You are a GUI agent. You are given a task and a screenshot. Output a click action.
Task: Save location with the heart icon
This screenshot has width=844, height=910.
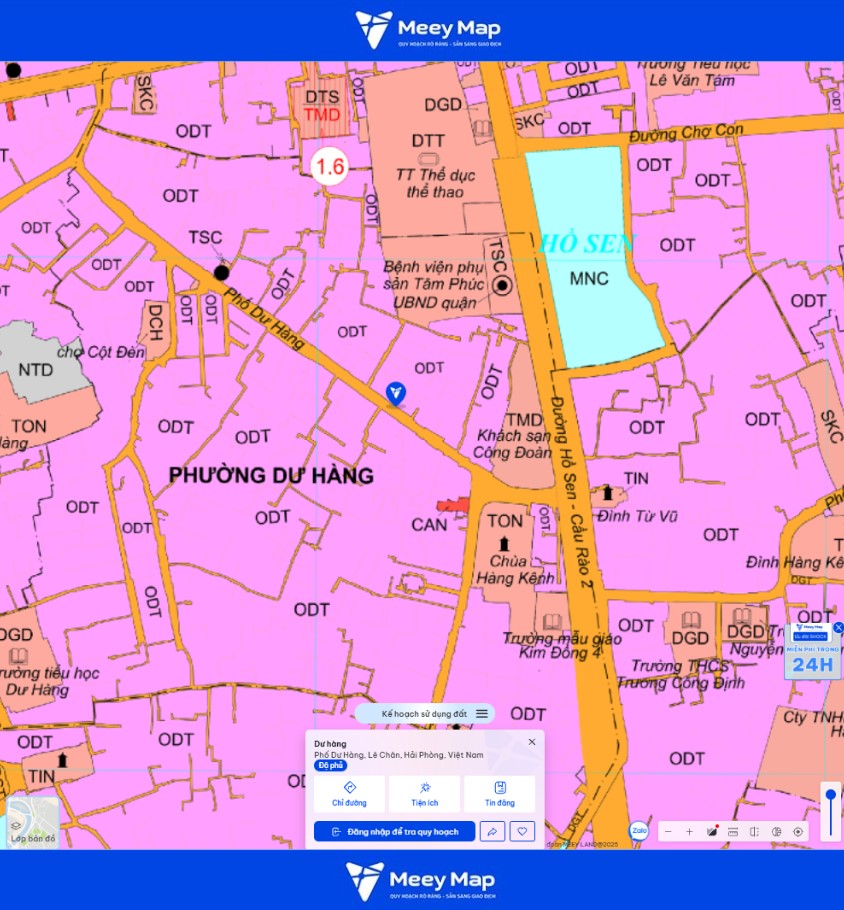[x=522, y=831]
